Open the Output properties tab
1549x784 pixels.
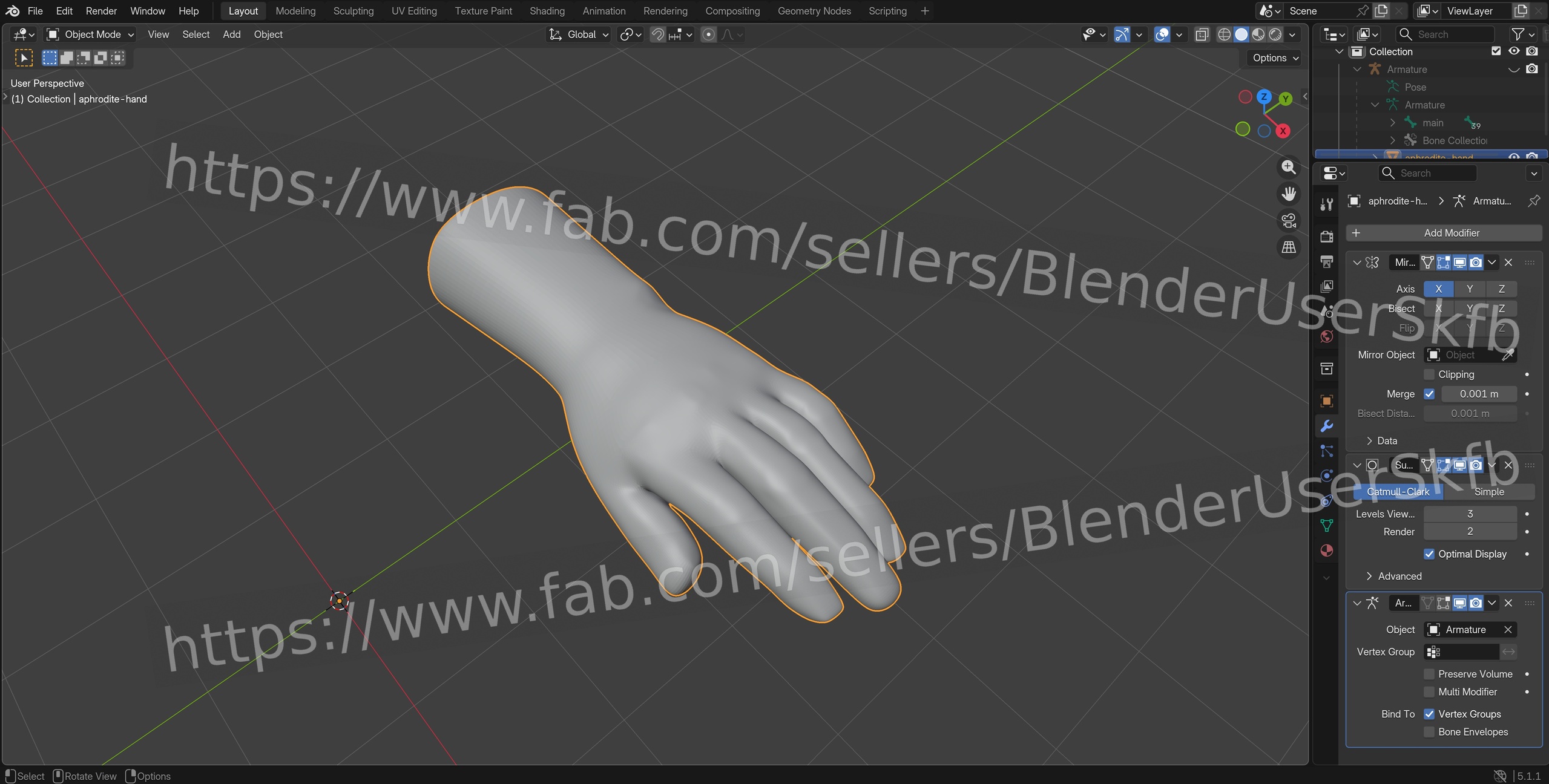pos(1327,261)
